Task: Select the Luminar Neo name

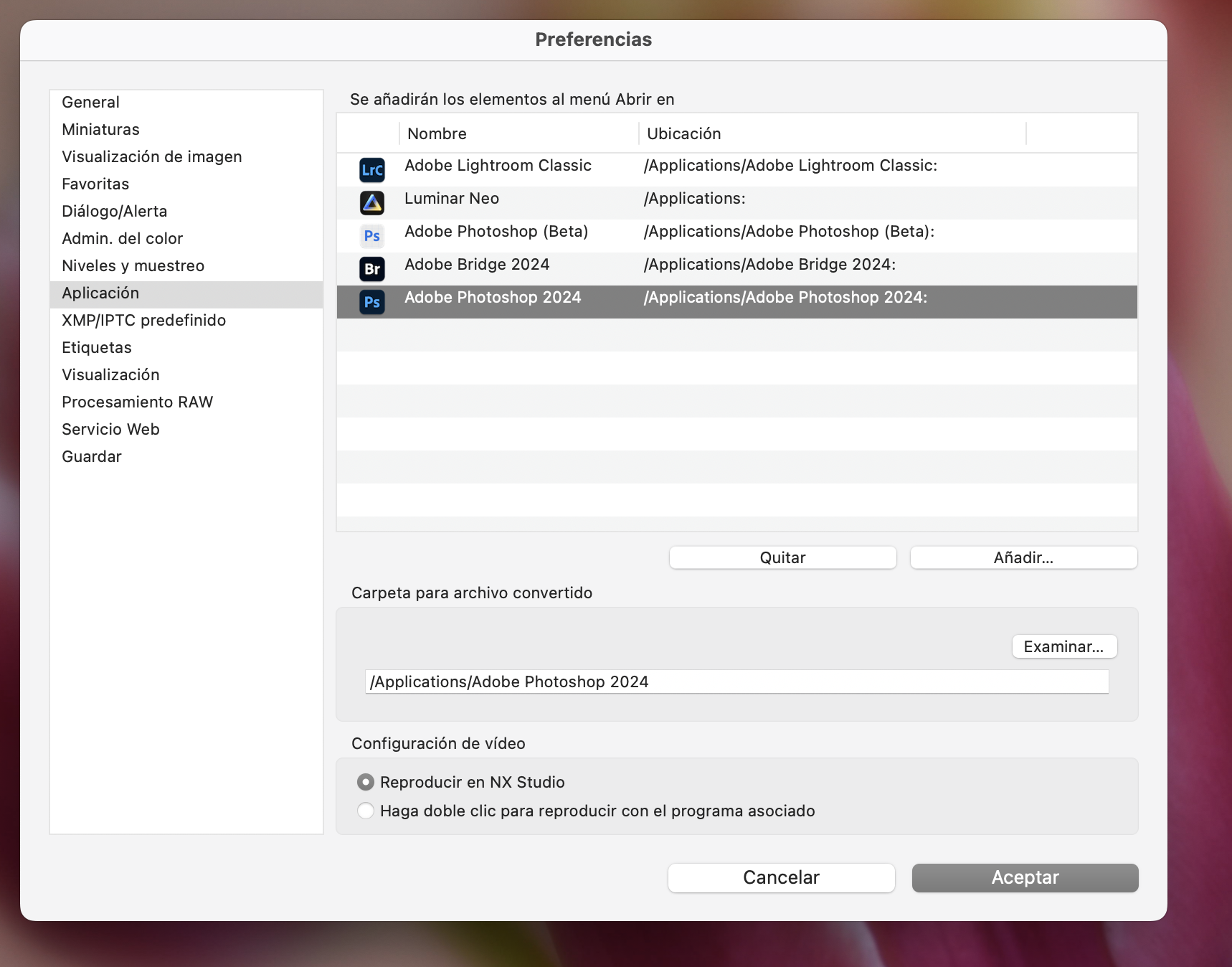Action: [452, 199]
